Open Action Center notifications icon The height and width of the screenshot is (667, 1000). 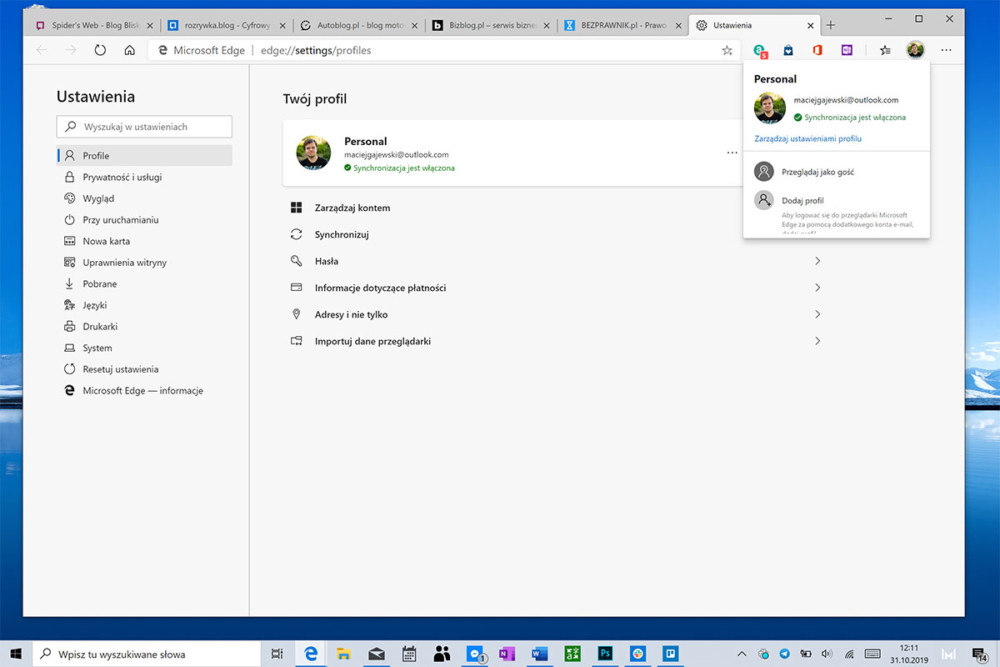(x=980, y=654)
